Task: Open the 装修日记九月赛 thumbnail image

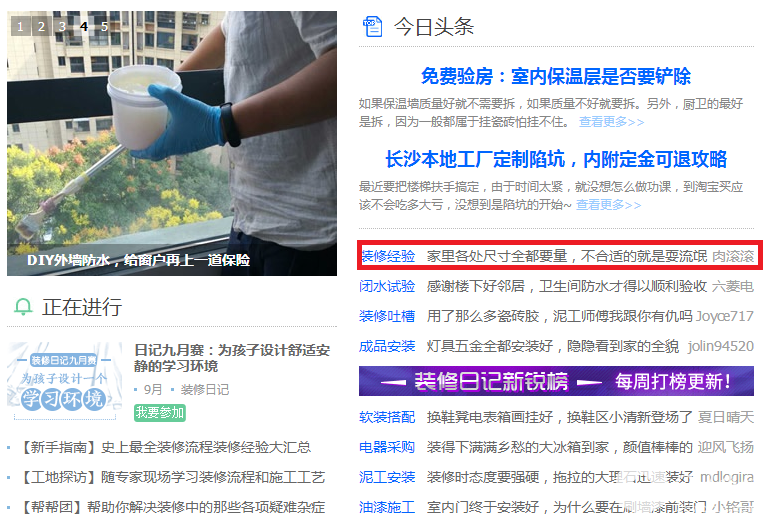Action: coord(65,380)
